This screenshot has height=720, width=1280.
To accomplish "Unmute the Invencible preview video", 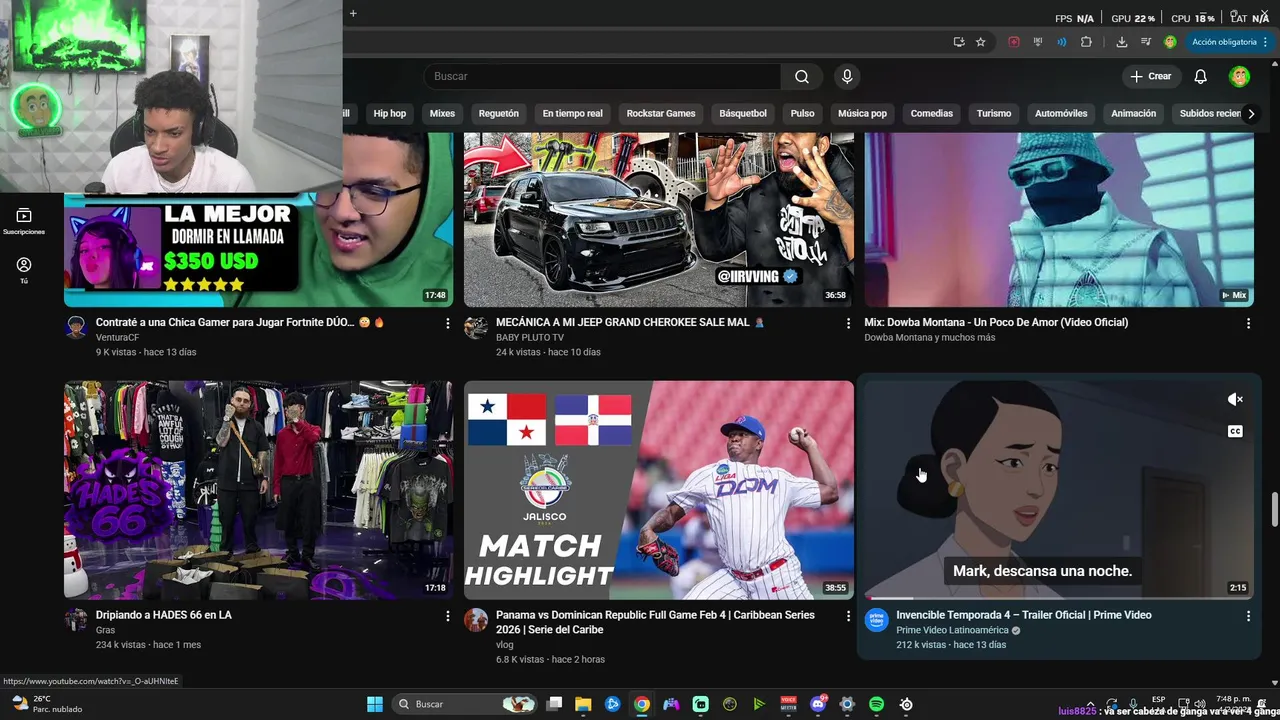I will pyautogui.click(x=1235, y=400).
